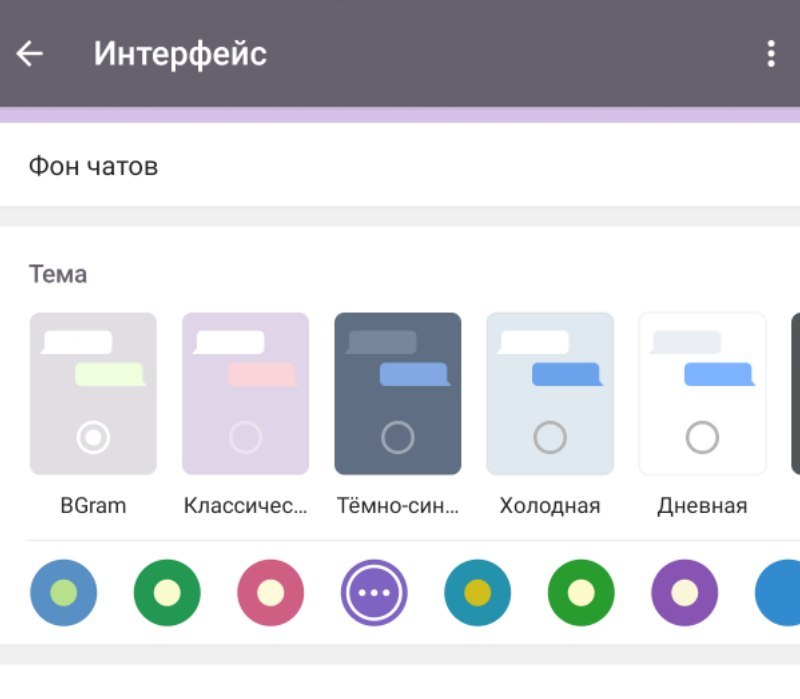Open the Фон чатов setting
This screenshot has height=699, width=800.
coord(400,166)
